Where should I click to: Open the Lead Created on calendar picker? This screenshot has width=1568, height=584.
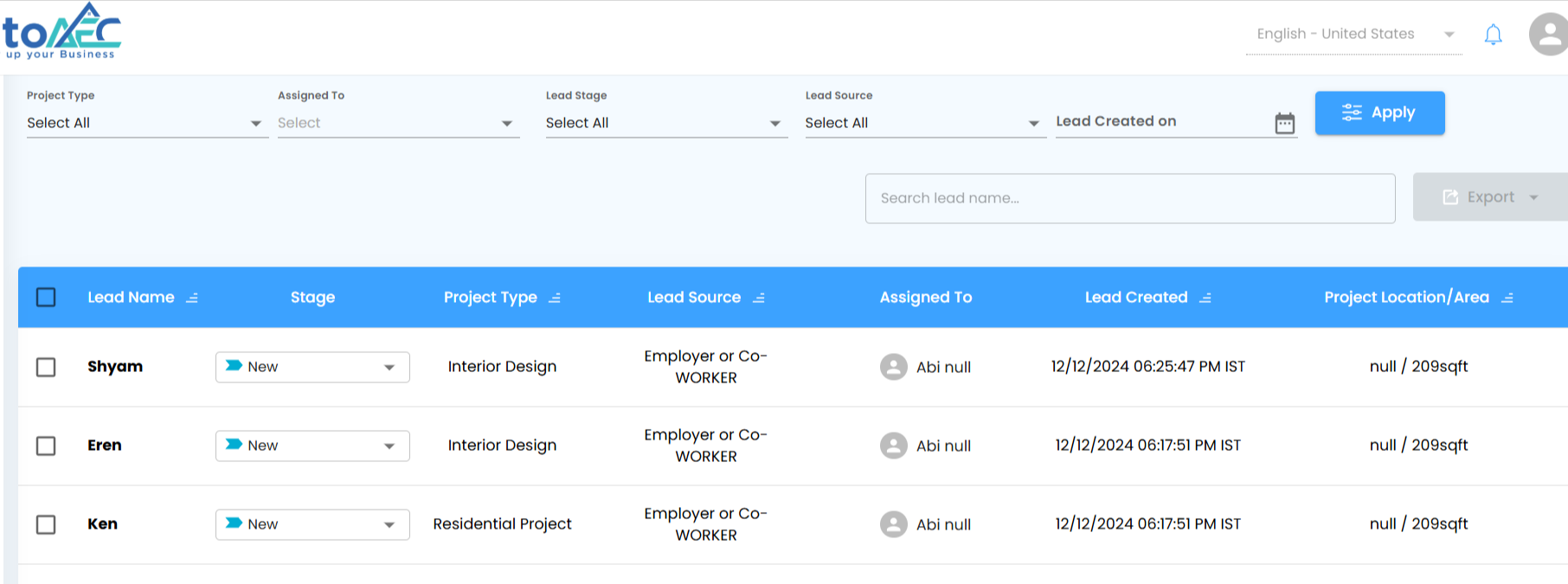[1284, 124]
